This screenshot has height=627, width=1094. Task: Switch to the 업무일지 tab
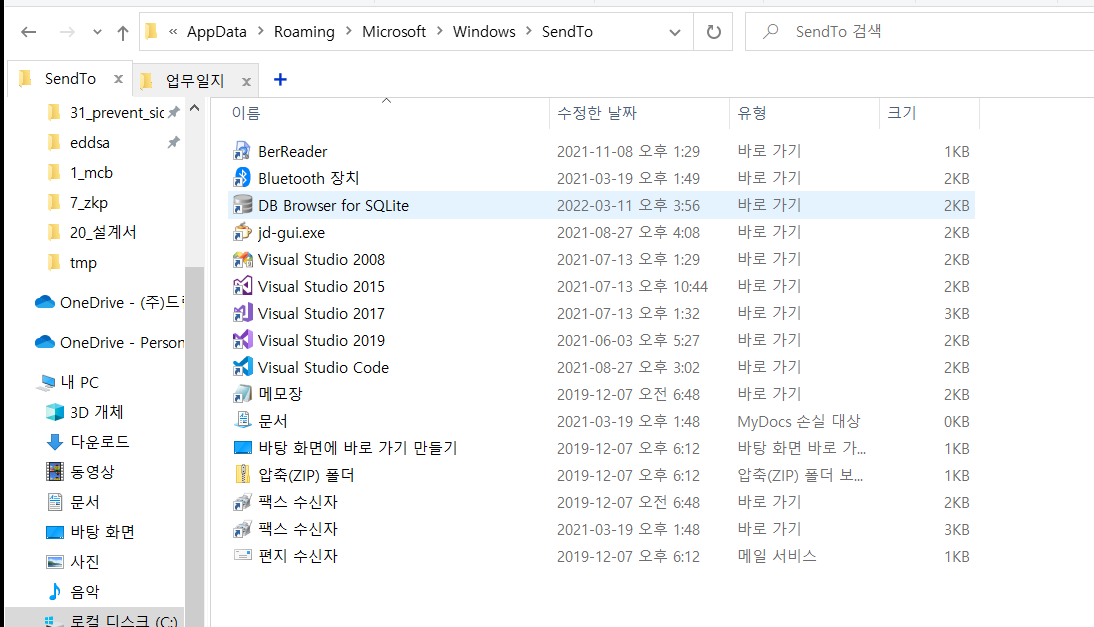[x=195, y=81]
